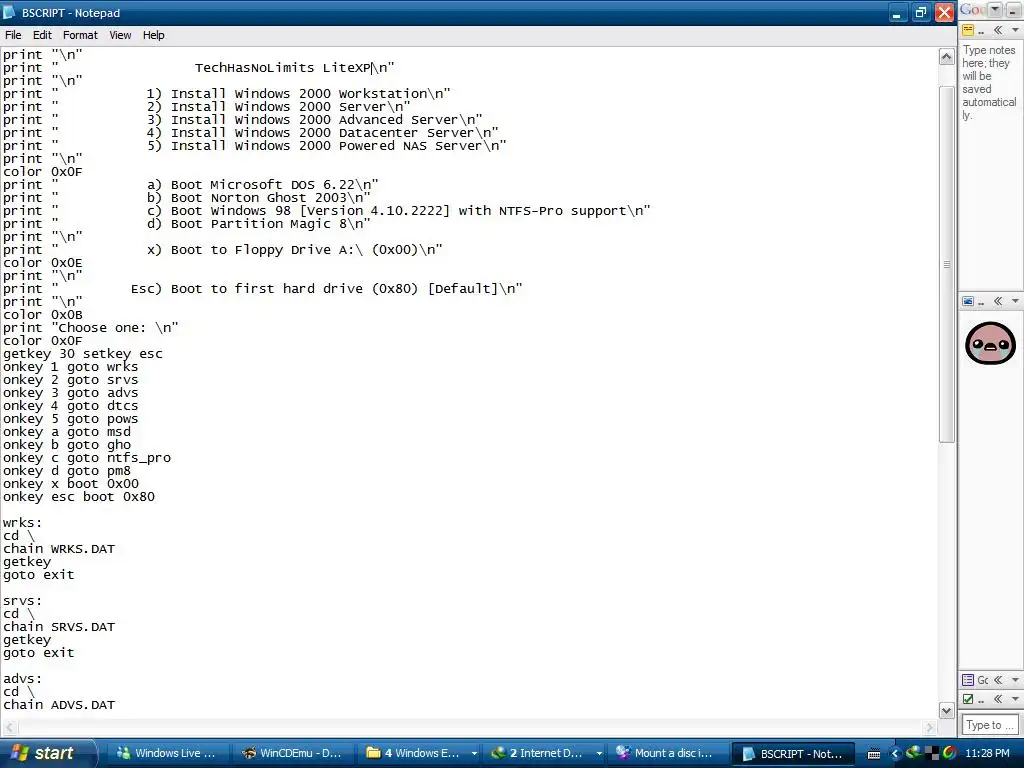This screenshot has height=768, width=1024.
Task: Click the 'color 0x0E' line
Action: tap(42, 263)
